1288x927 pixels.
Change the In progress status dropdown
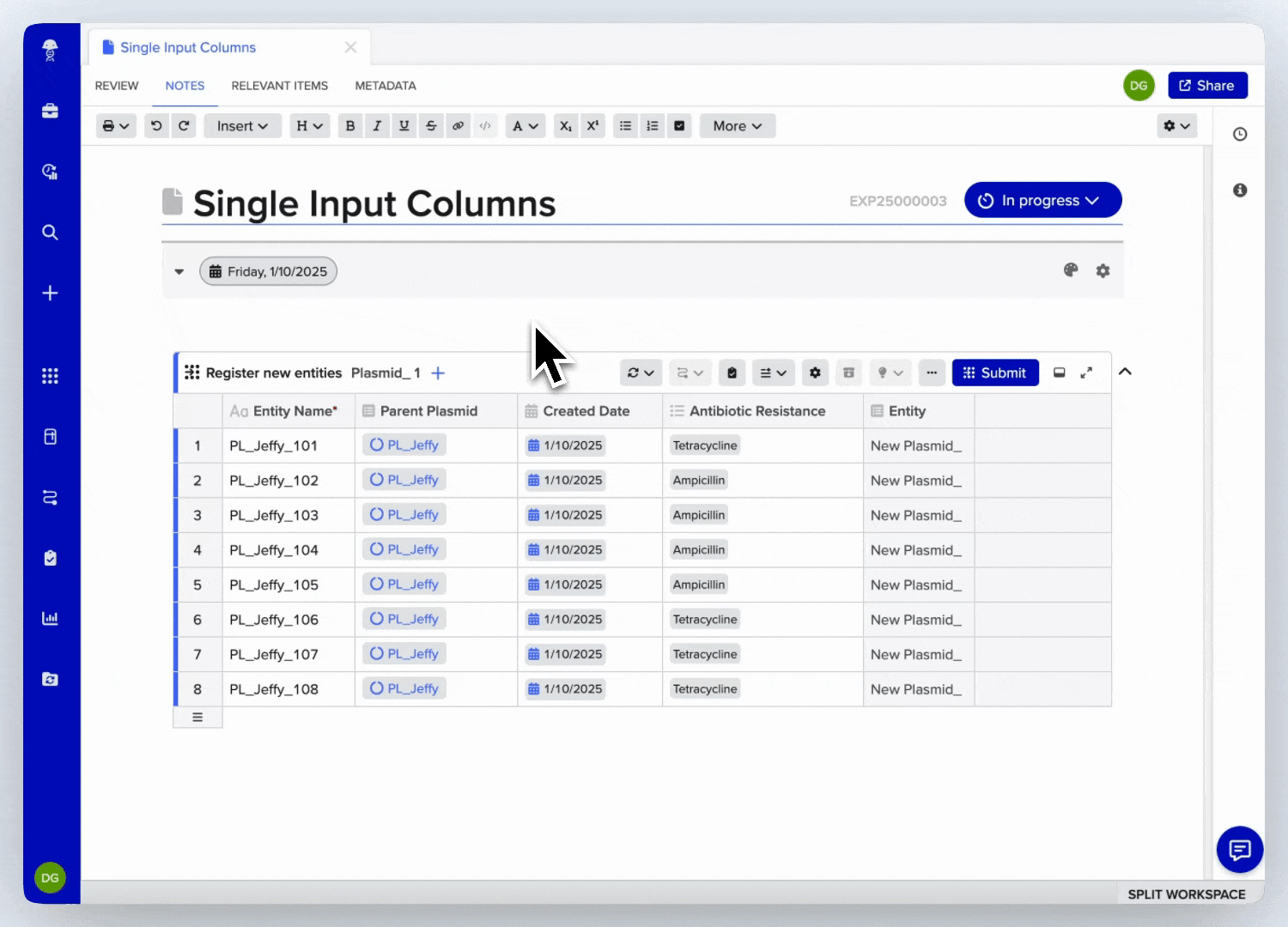point(1042,200)
